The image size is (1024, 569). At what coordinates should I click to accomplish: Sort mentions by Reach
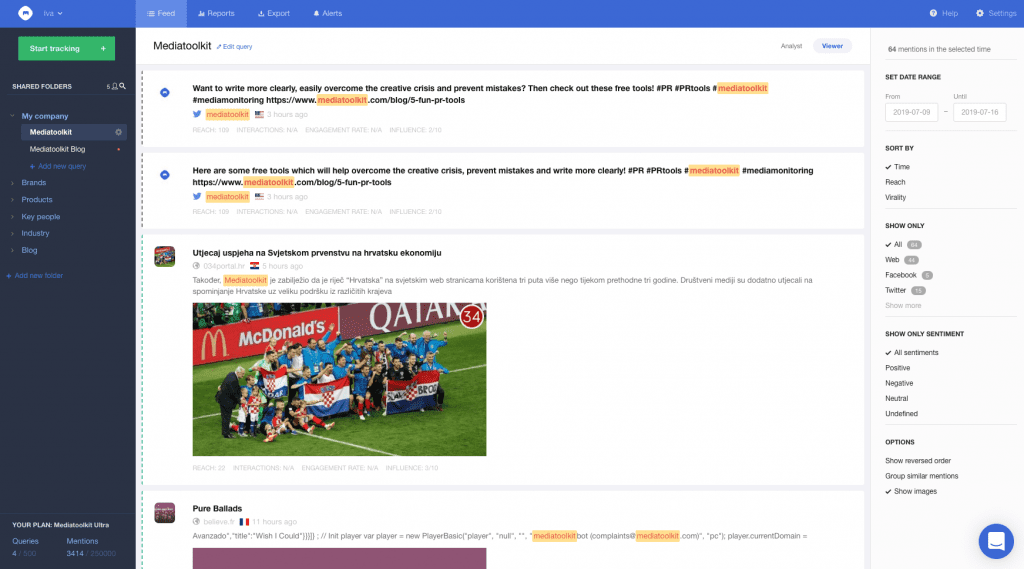895,182
